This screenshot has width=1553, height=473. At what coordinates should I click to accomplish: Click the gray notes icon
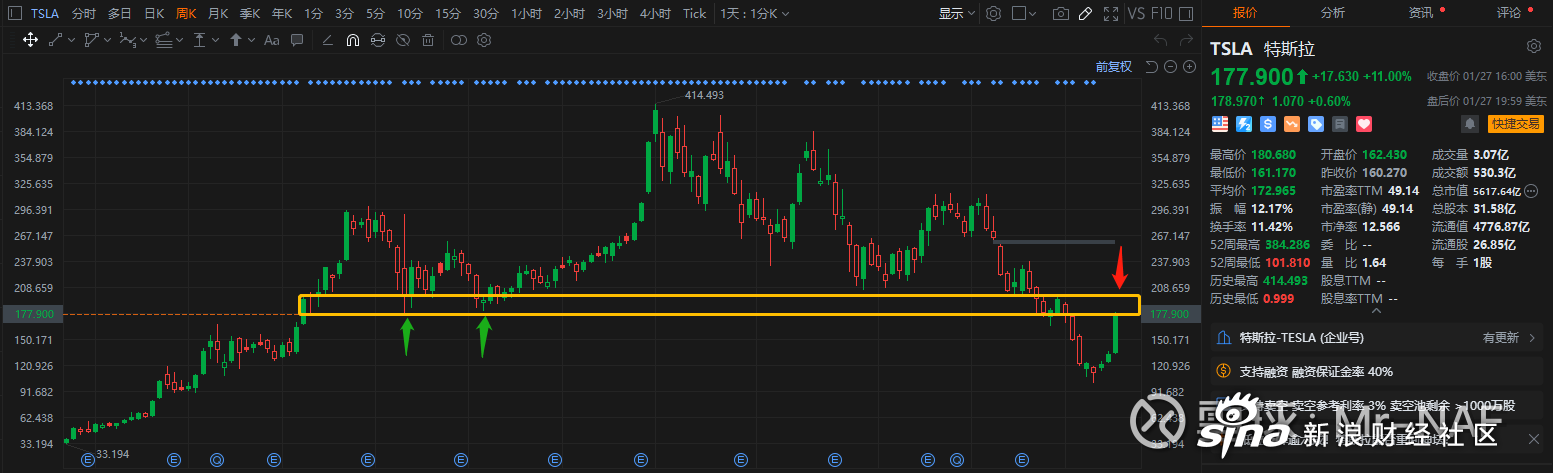click(1340, 124)
